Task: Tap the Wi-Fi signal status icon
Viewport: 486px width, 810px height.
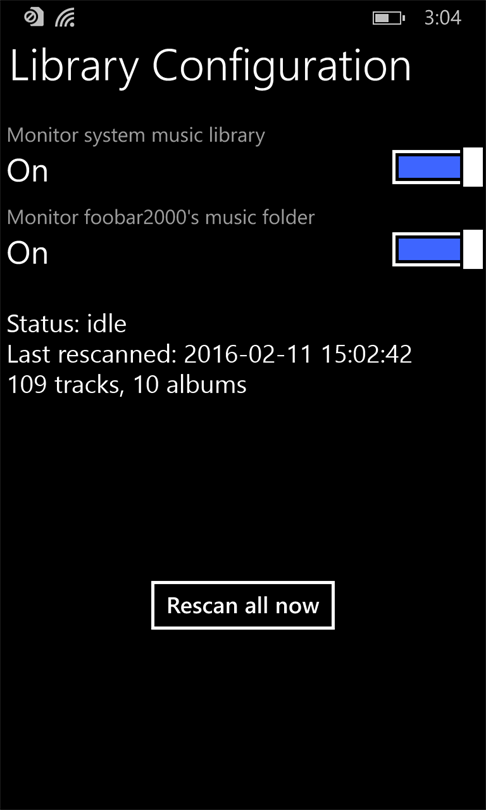Action: tap(65, 18)
